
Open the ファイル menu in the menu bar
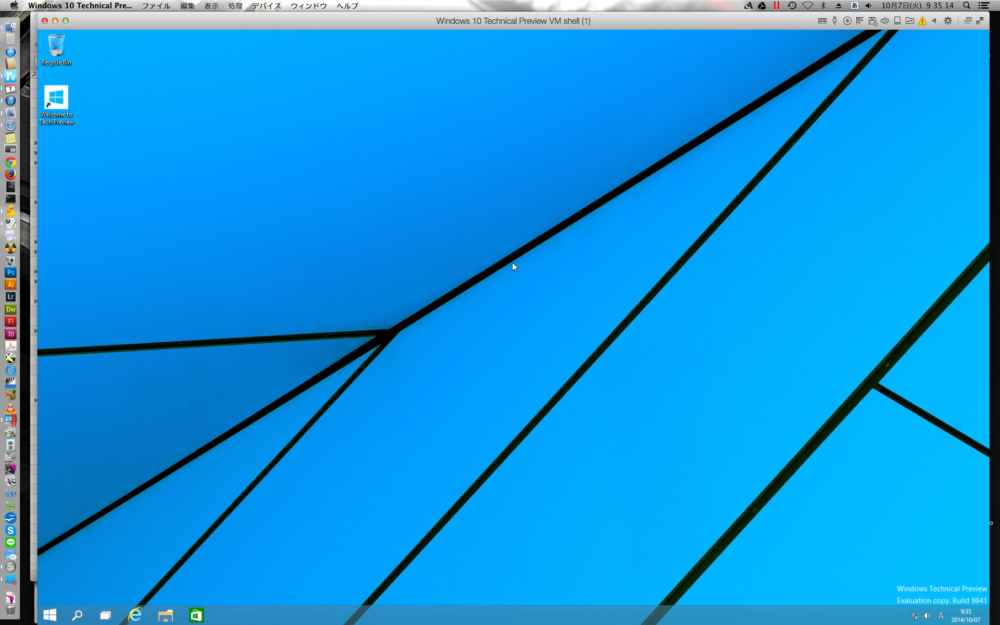[155, 6]
